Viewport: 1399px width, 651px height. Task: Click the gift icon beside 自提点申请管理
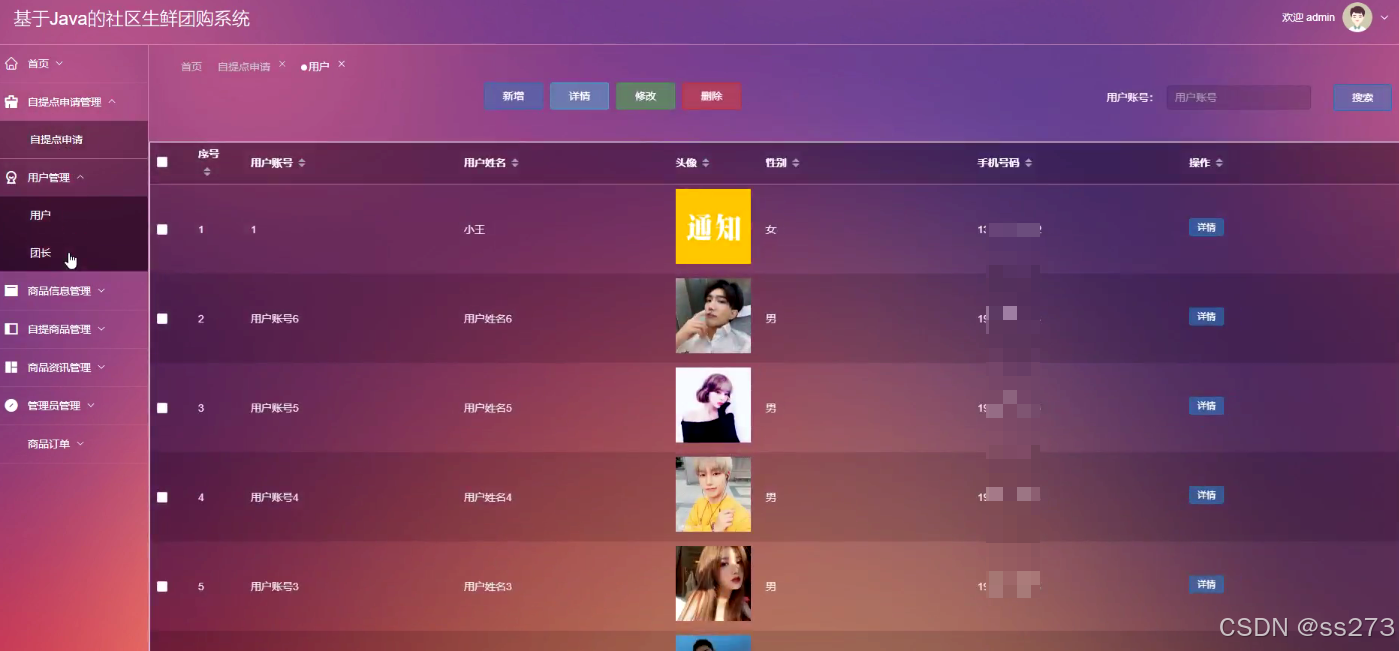click(12, 102)
